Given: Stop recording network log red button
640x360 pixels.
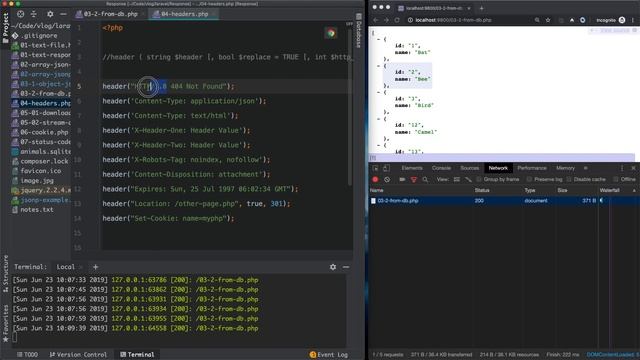Looking at the screenshot, I should (x=376, y=180).
